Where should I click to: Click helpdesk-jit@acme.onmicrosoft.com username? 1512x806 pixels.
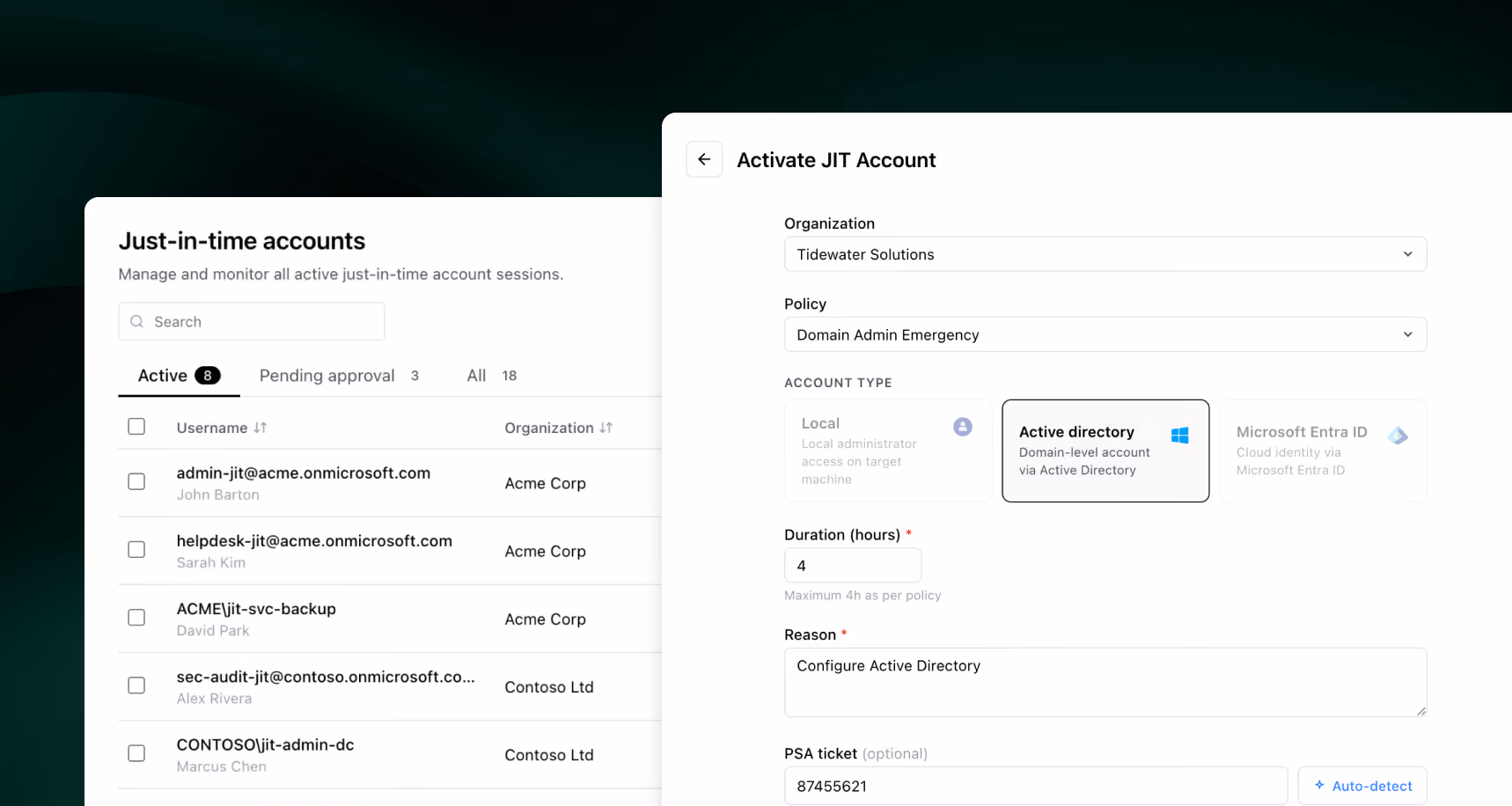pyautogui.click(x=314, y=540)
